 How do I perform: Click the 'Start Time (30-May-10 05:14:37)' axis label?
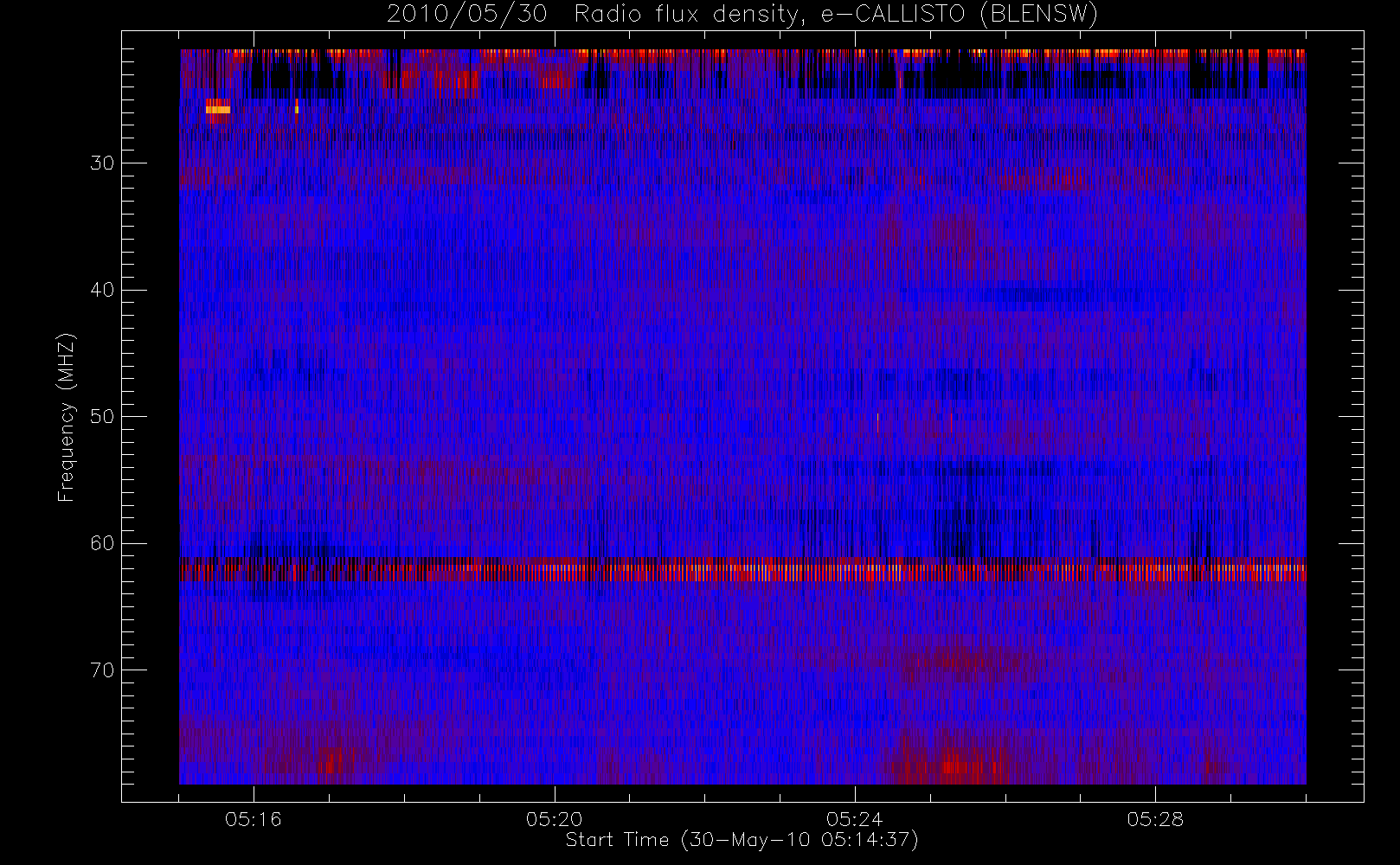point(742,840)
